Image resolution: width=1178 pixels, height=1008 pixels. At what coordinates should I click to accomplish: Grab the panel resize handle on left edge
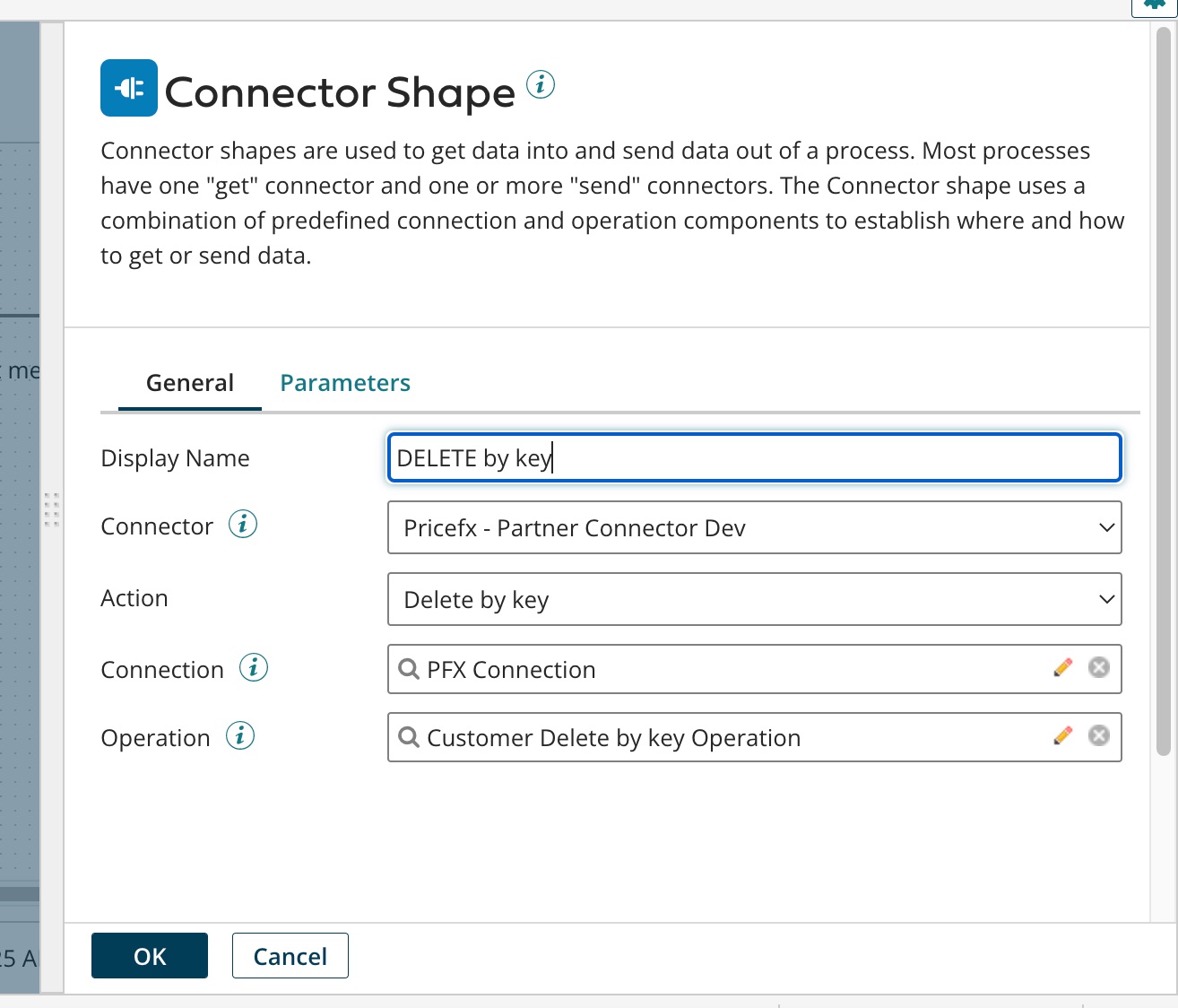point(52,508)
